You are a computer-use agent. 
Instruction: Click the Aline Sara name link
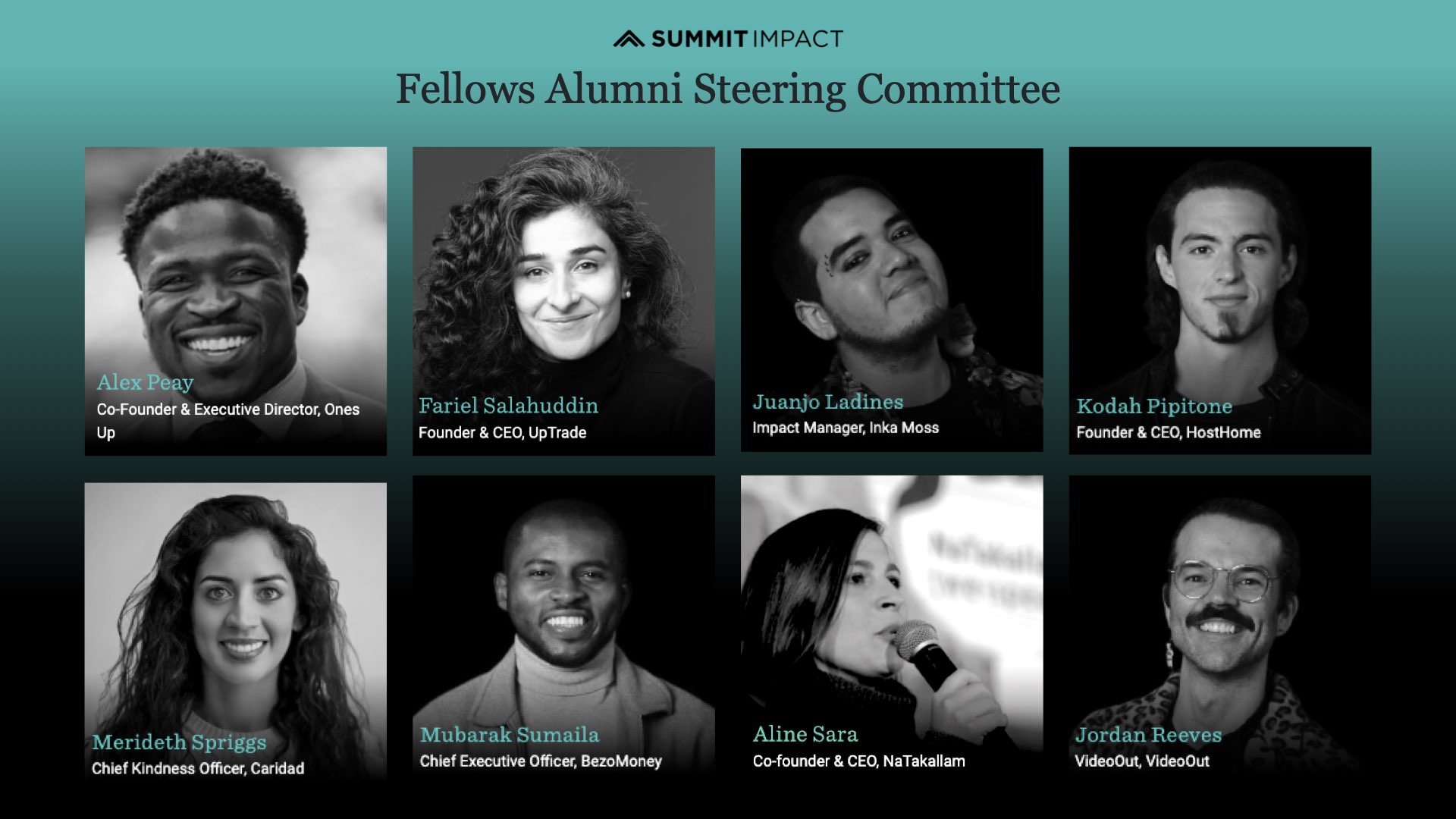(805, 734)
